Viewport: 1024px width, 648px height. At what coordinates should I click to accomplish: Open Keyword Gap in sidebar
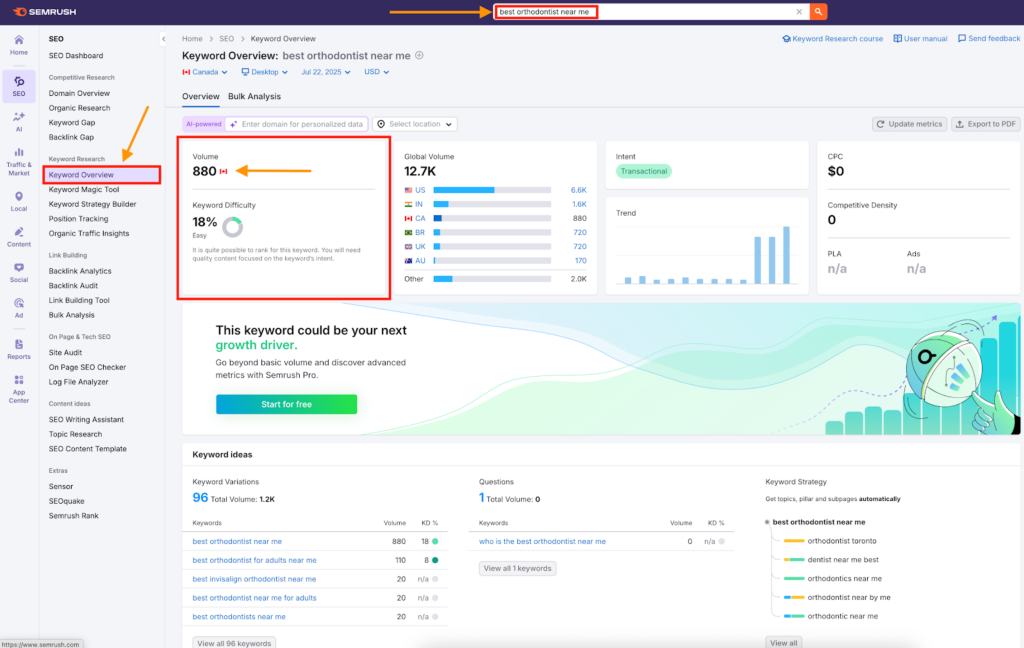click(x=72, y=123)
